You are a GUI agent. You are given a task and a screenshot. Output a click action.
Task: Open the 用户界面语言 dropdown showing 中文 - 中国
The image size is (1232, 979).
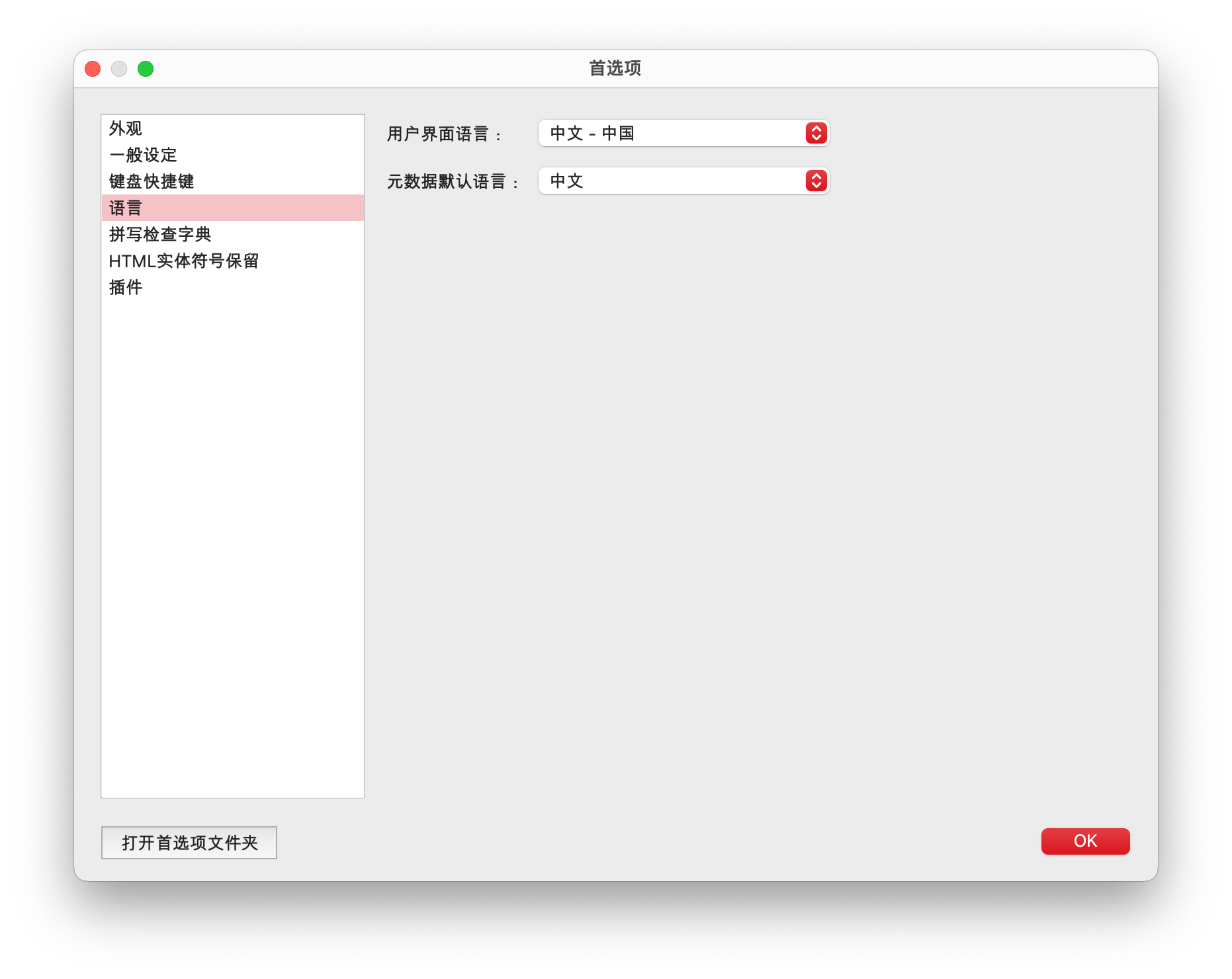(x=683, y=133)
